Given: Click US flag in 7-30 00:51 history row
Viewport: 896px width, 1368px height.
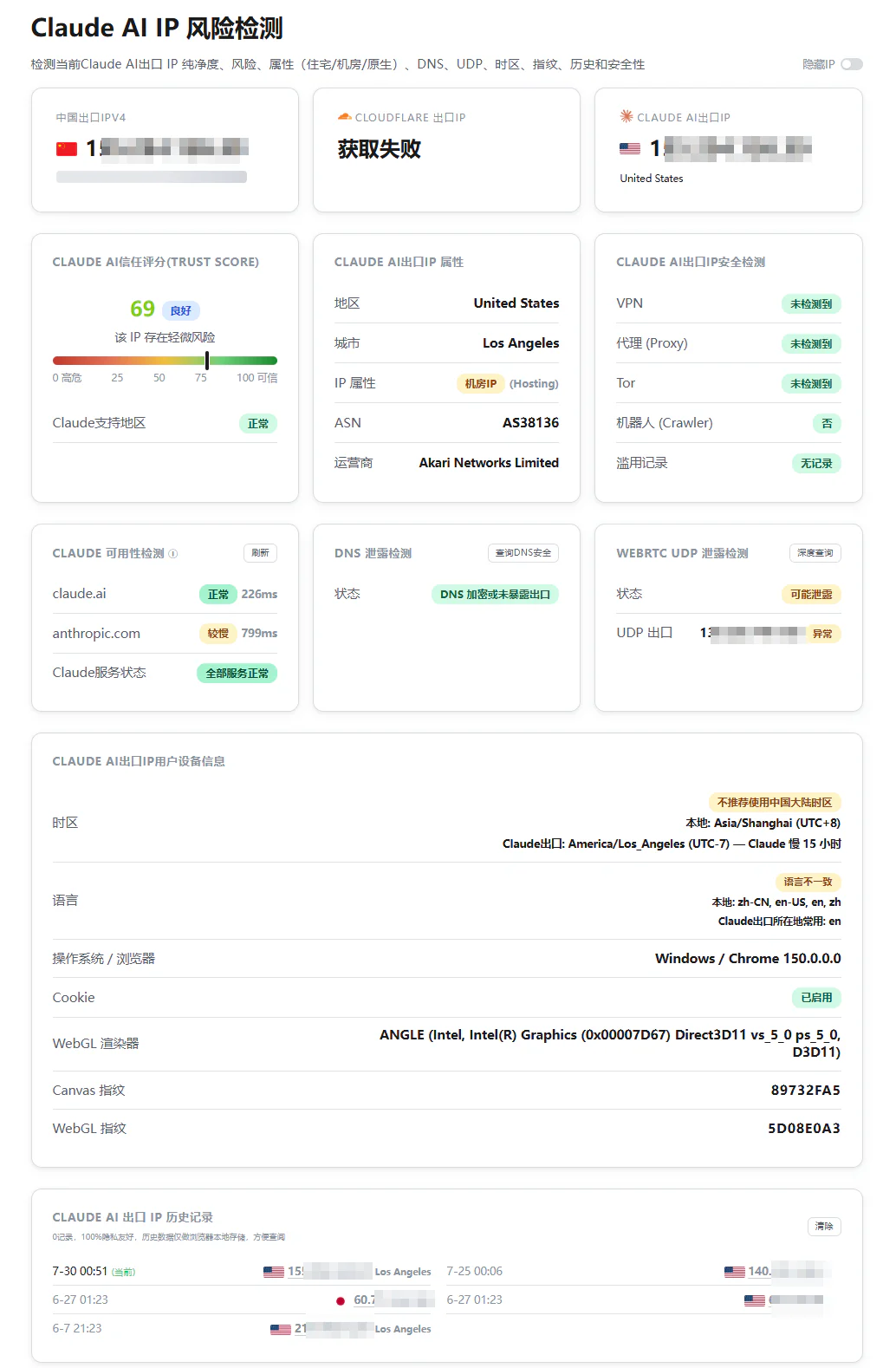Looking at the screenshot, I should pyautogui.click(x=274, y=1272).
